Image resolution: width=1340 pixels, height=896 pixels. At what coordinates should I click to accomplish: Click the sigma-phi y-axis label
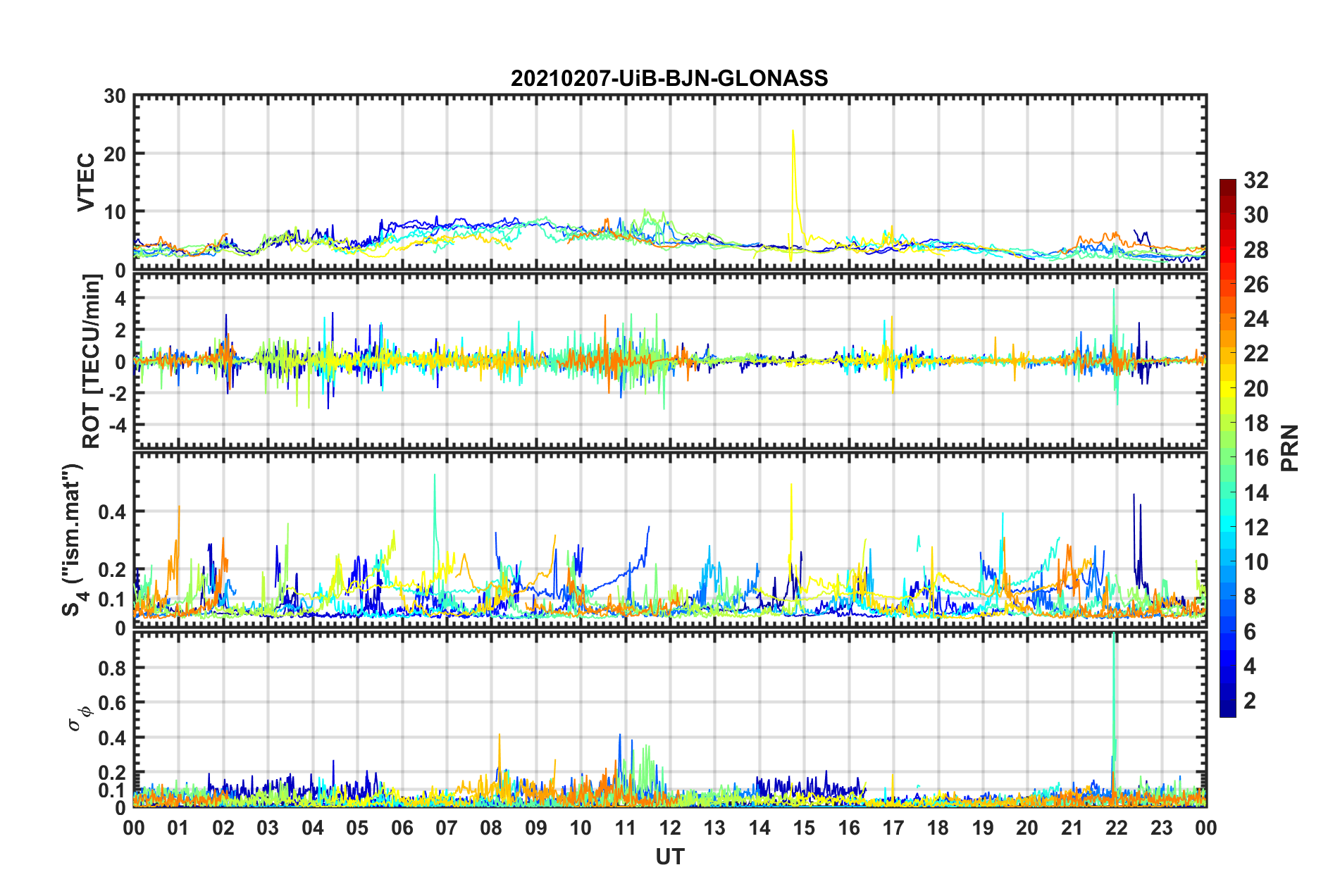[81, 718]
